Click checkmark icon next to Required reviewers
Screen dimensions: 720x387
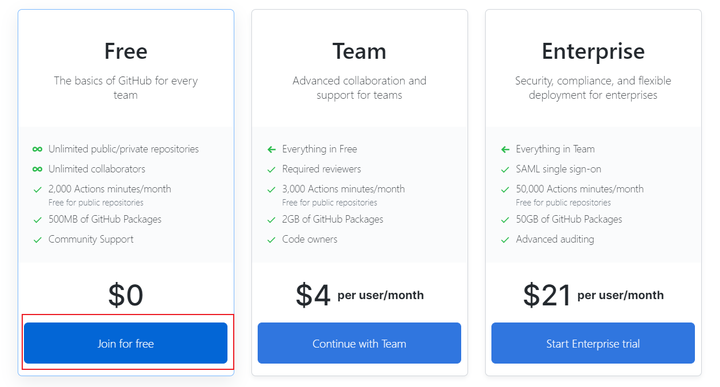(x=271, y=169)
